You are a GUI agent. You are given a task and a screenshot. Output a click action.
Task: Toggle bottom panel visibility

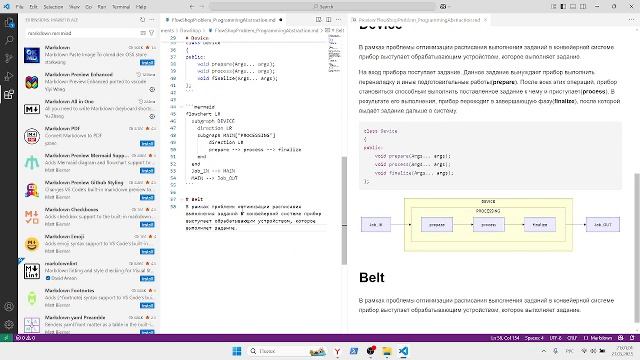pos(573,7)
